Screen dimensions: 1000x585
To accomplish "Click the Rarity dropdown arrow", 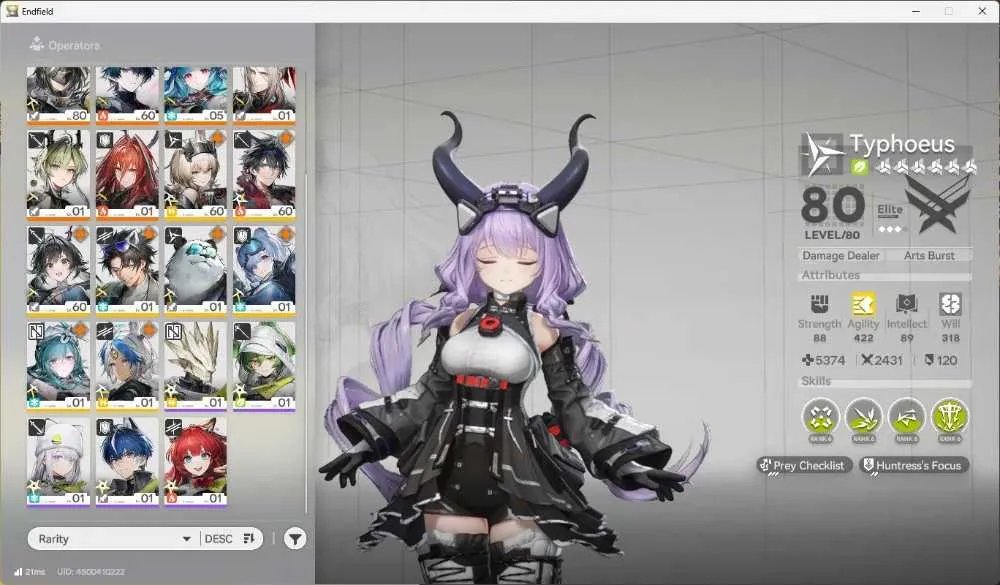I will coord(186,539).
